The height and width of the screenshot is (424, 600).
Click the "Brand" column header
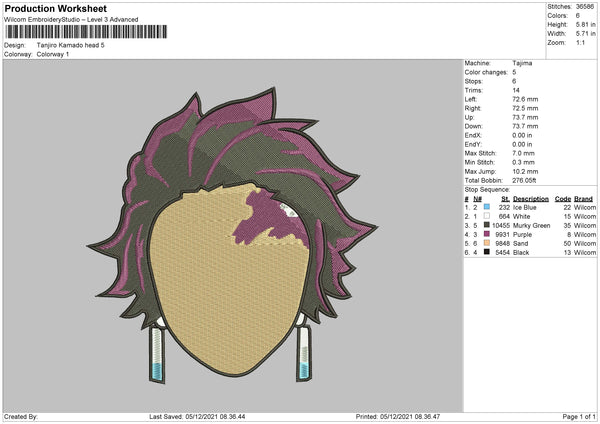(583, 199)
